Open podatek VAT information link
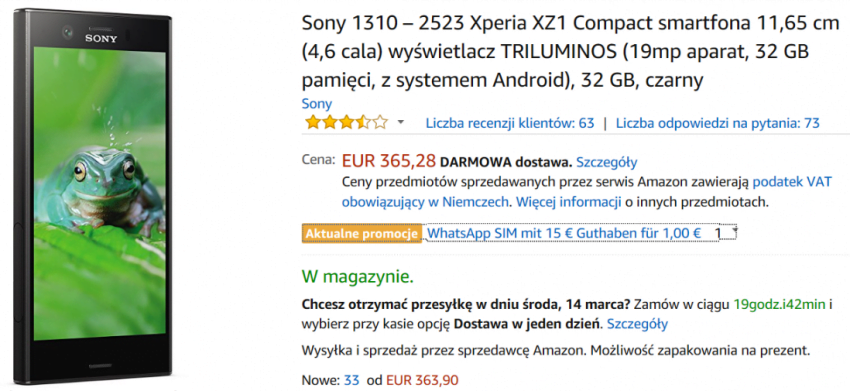The width and height of the screenshot is (850, 391). pyautogui.click(x=792, y=181)
